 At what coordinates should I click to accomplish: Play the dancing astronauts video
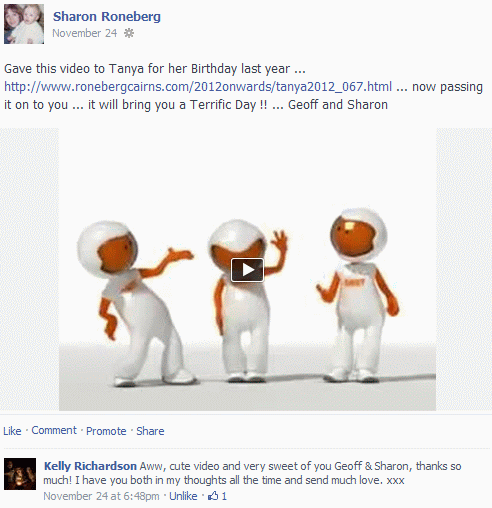tap(247, 270)
